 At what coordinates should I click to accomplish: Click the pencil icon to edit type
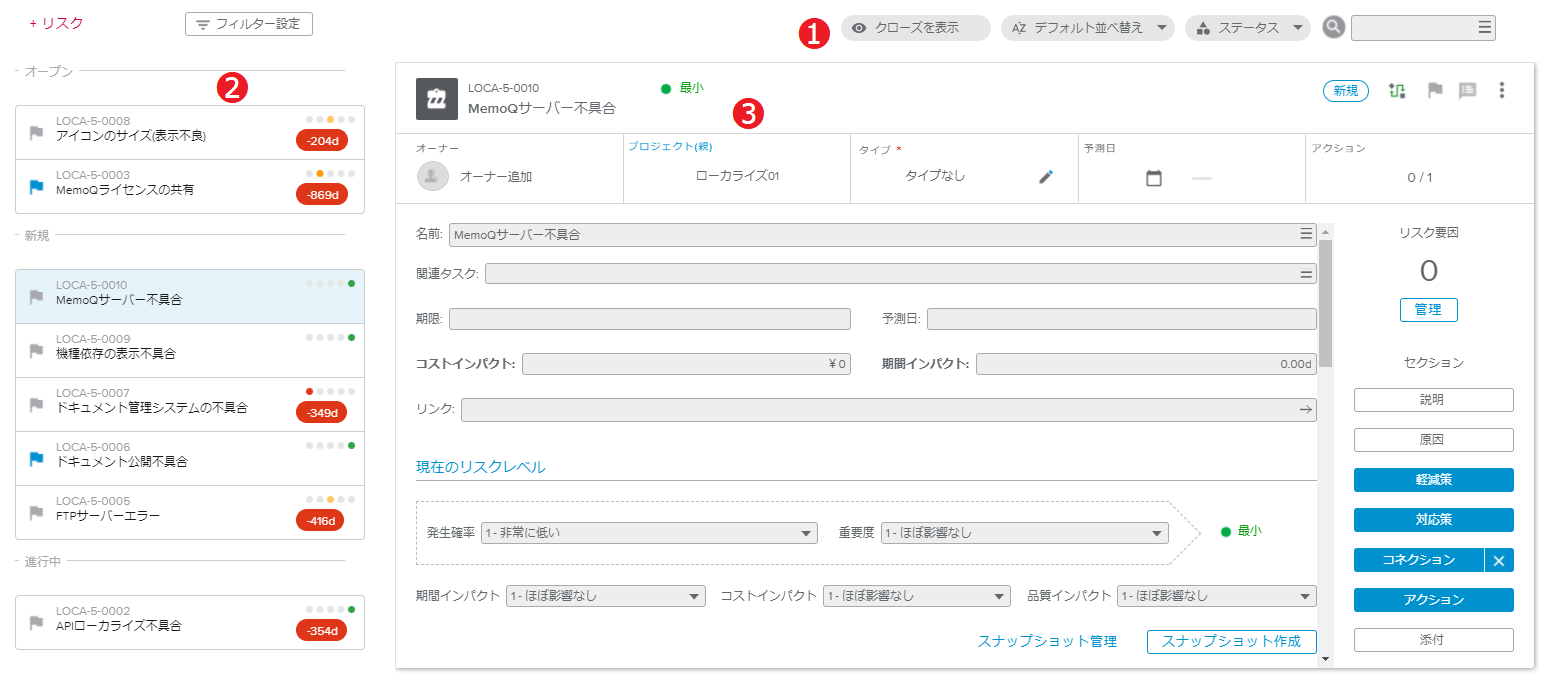click(1046, 177)
